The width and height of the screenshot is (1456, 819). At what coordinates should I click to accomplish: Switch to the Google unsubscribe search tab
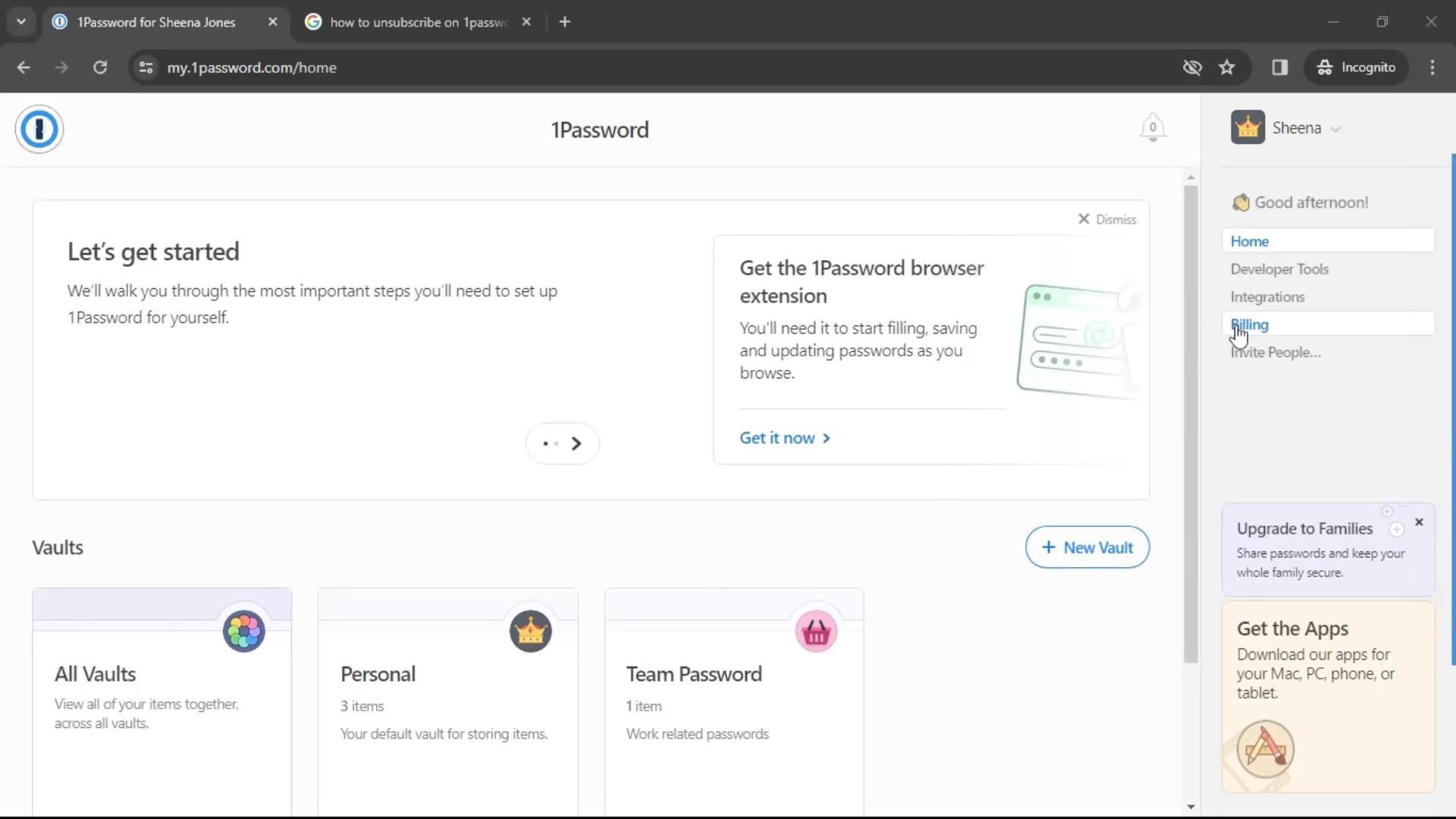[x=417, y=22]
